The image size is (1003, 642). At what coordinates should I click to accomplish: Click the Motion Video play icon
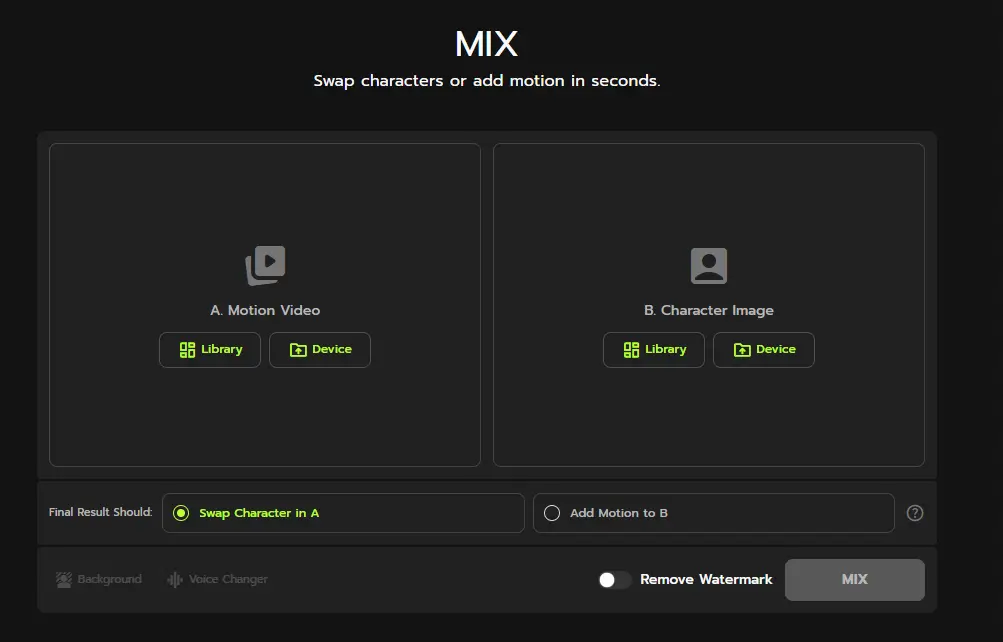[265, 265]
